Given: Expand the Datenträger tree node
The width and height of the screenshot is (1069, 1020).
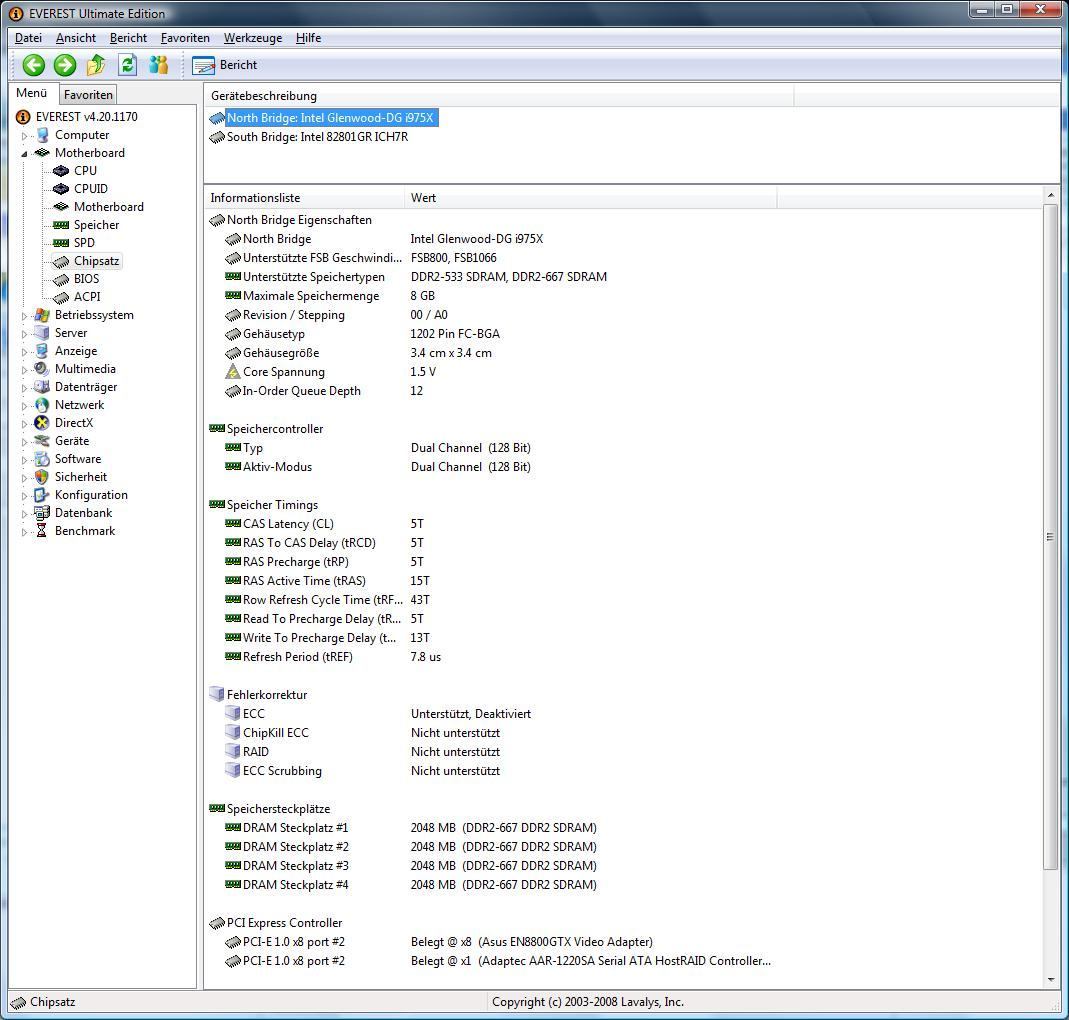Looking at the screenshot, I should pos(25,387).
